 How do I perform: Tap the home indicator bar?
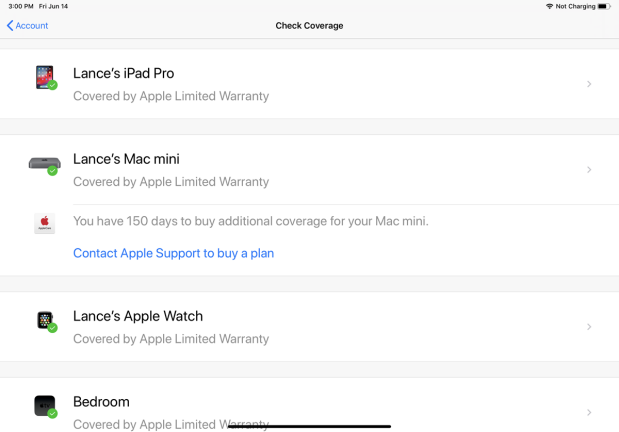pos(309,426)
